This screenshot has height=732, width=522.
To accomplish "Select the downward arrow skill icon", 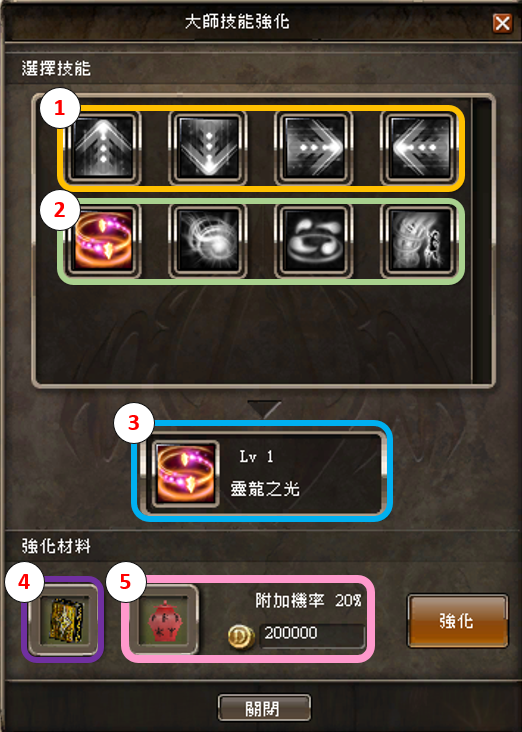I will click(208, 148).
